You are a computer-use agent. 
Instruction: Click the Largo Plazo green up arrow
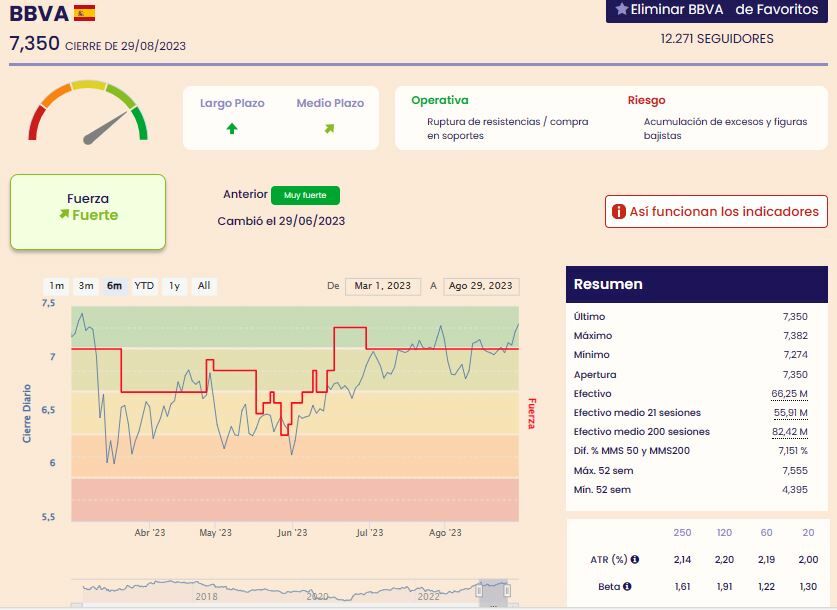(x=232, y=129)
